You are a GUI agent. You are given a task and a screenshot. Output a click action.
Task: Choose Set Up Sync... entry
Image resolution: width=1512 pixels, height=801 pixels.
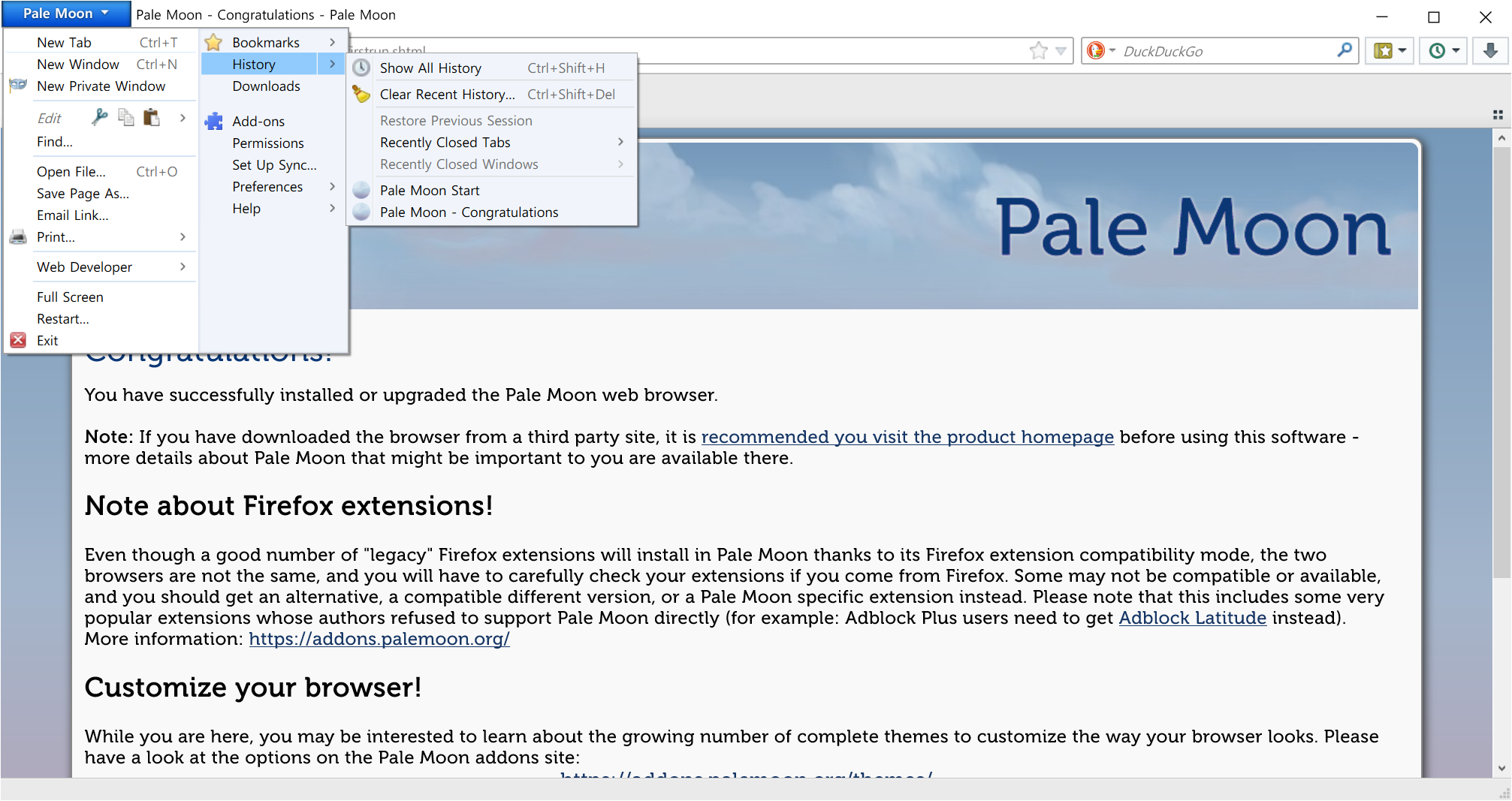pos(273,165)
